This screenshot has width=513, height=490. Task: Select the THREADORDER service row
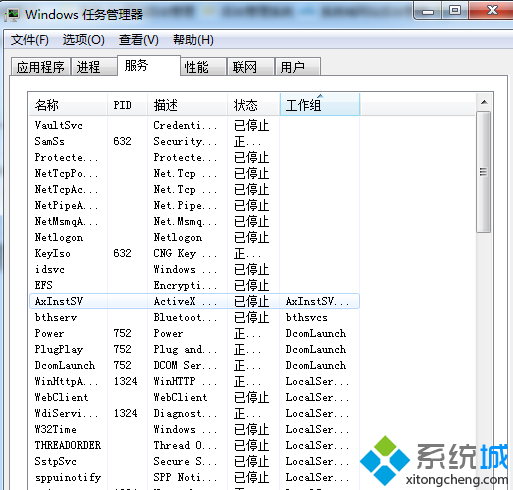(194, 445)
